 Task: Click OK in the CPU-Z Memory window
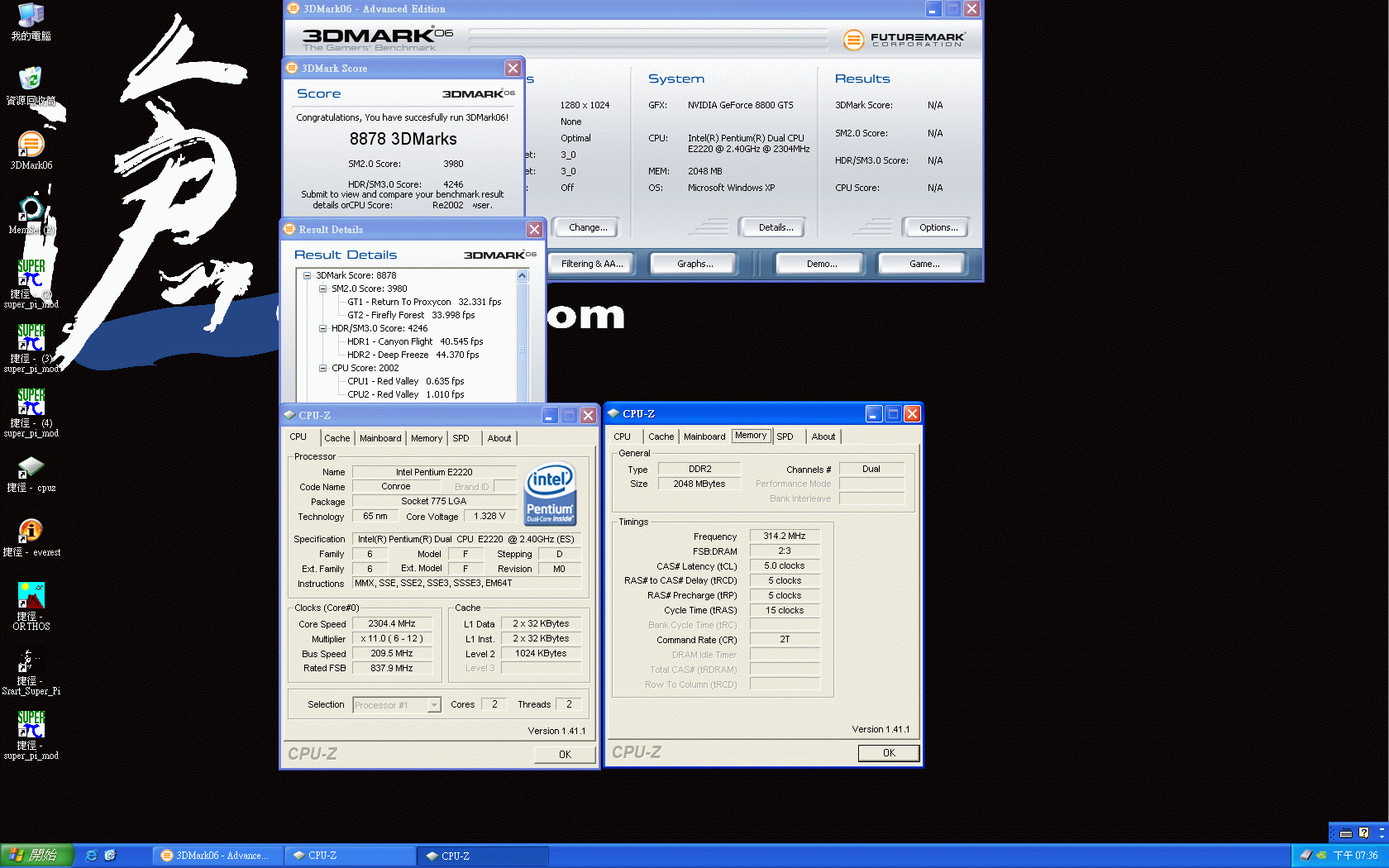889,752
